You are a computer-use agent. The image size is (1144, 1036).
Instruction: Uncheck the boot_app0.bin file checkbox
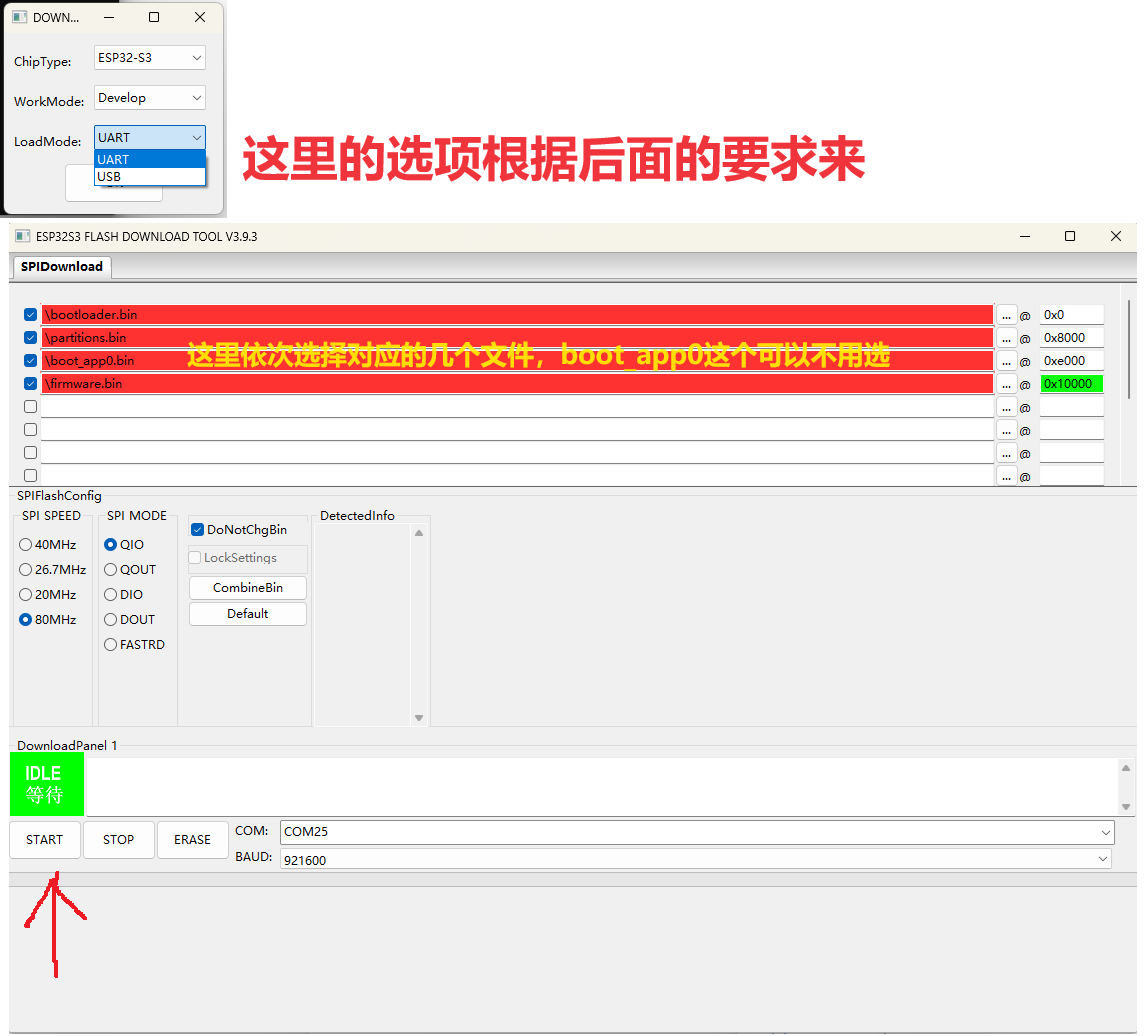(31, 361)
